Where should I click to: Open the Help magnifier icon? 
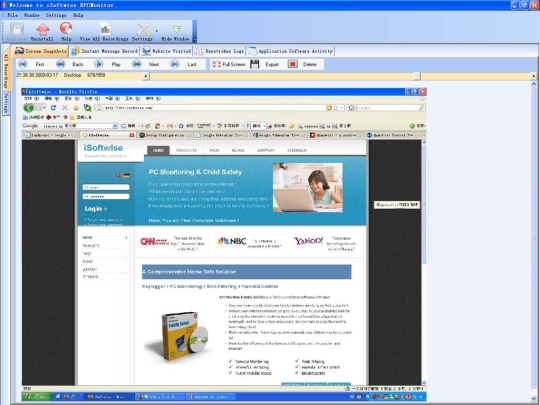tap(66, 29)
